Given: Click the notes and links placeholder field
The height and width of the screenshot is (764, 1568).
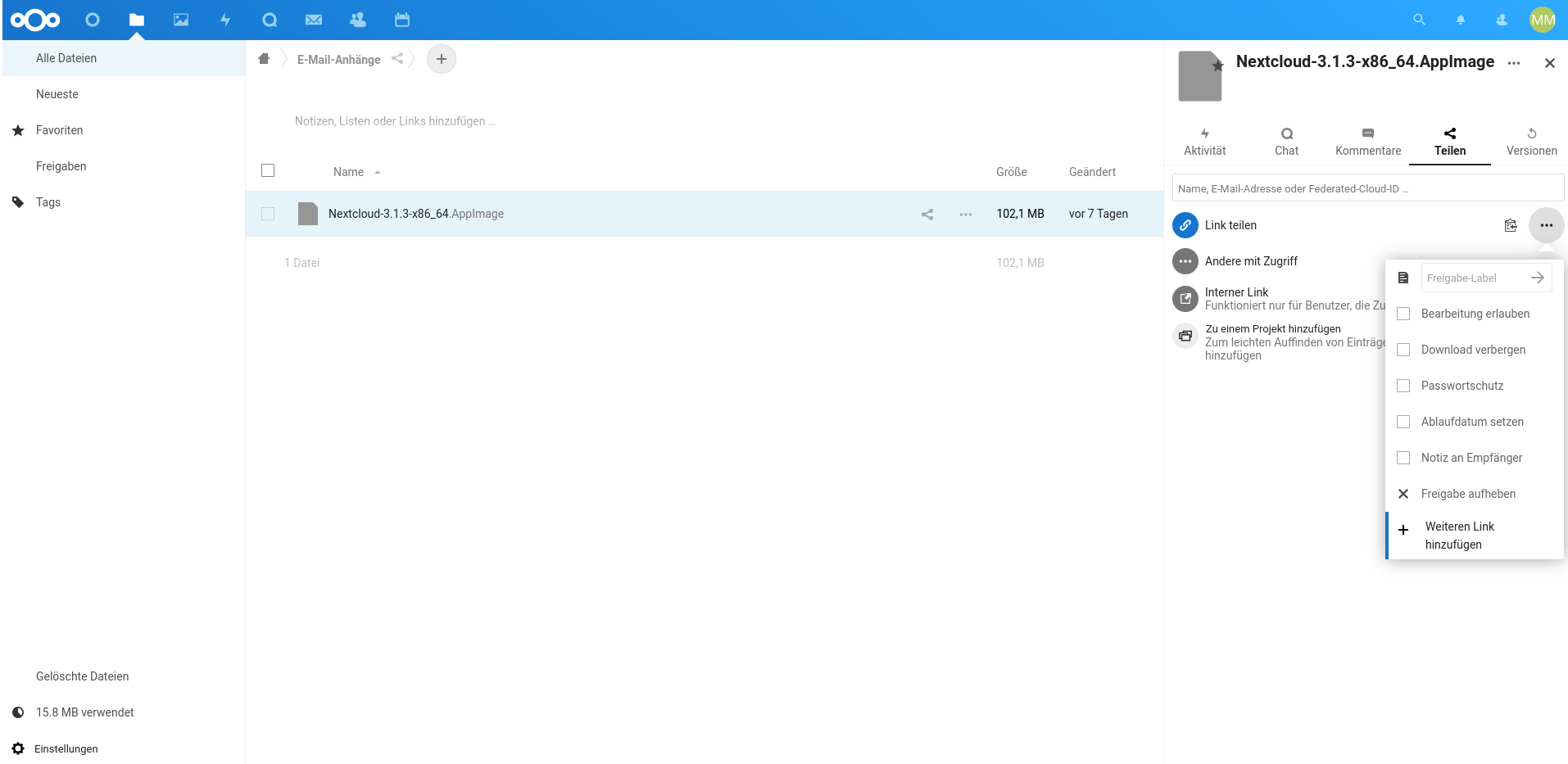Looking at the screenshot, I should coord(395,121).
